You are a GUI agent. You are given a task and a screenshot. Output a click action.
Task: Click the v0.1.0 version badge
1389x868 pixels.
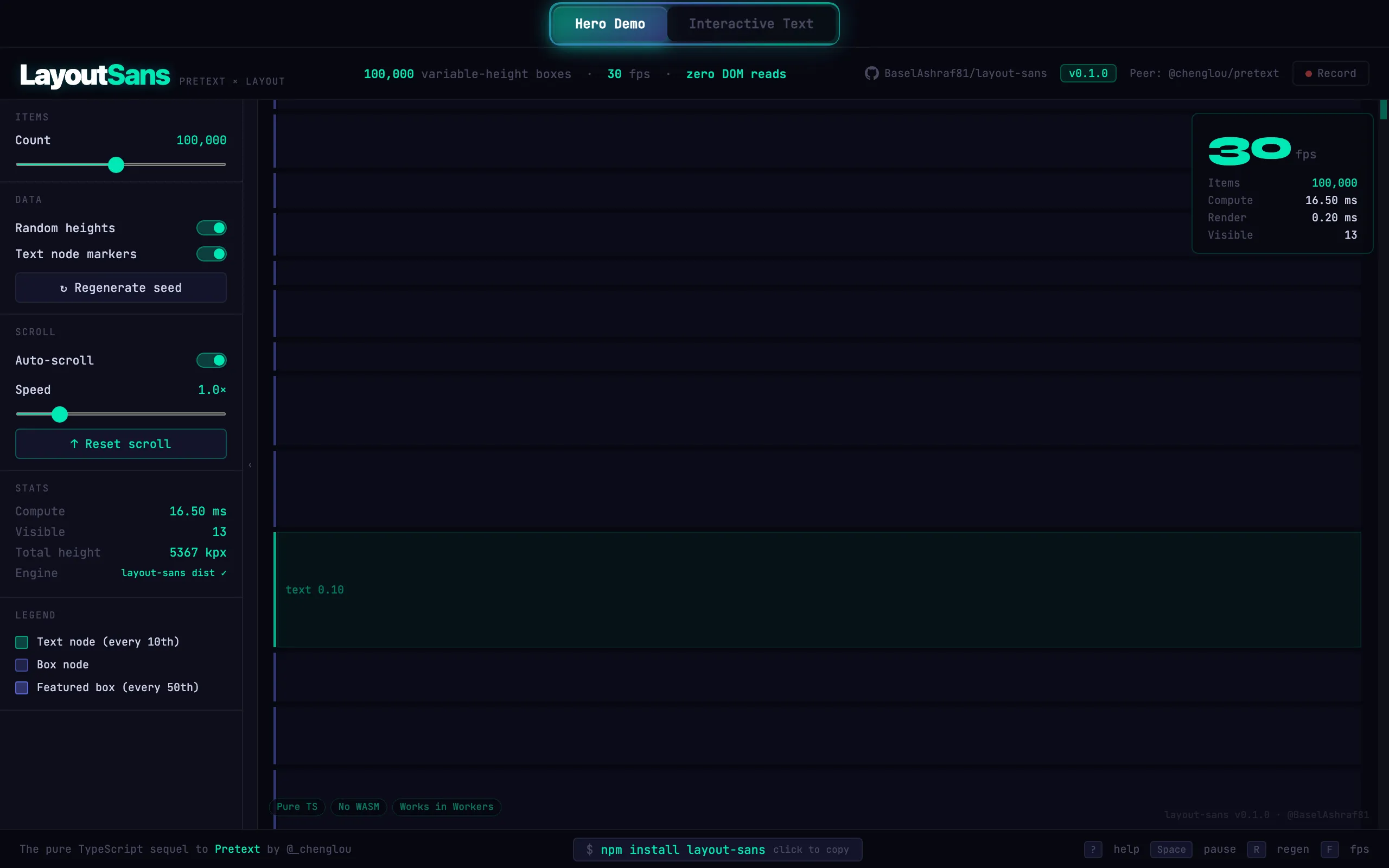click(x=1088, y=73)
